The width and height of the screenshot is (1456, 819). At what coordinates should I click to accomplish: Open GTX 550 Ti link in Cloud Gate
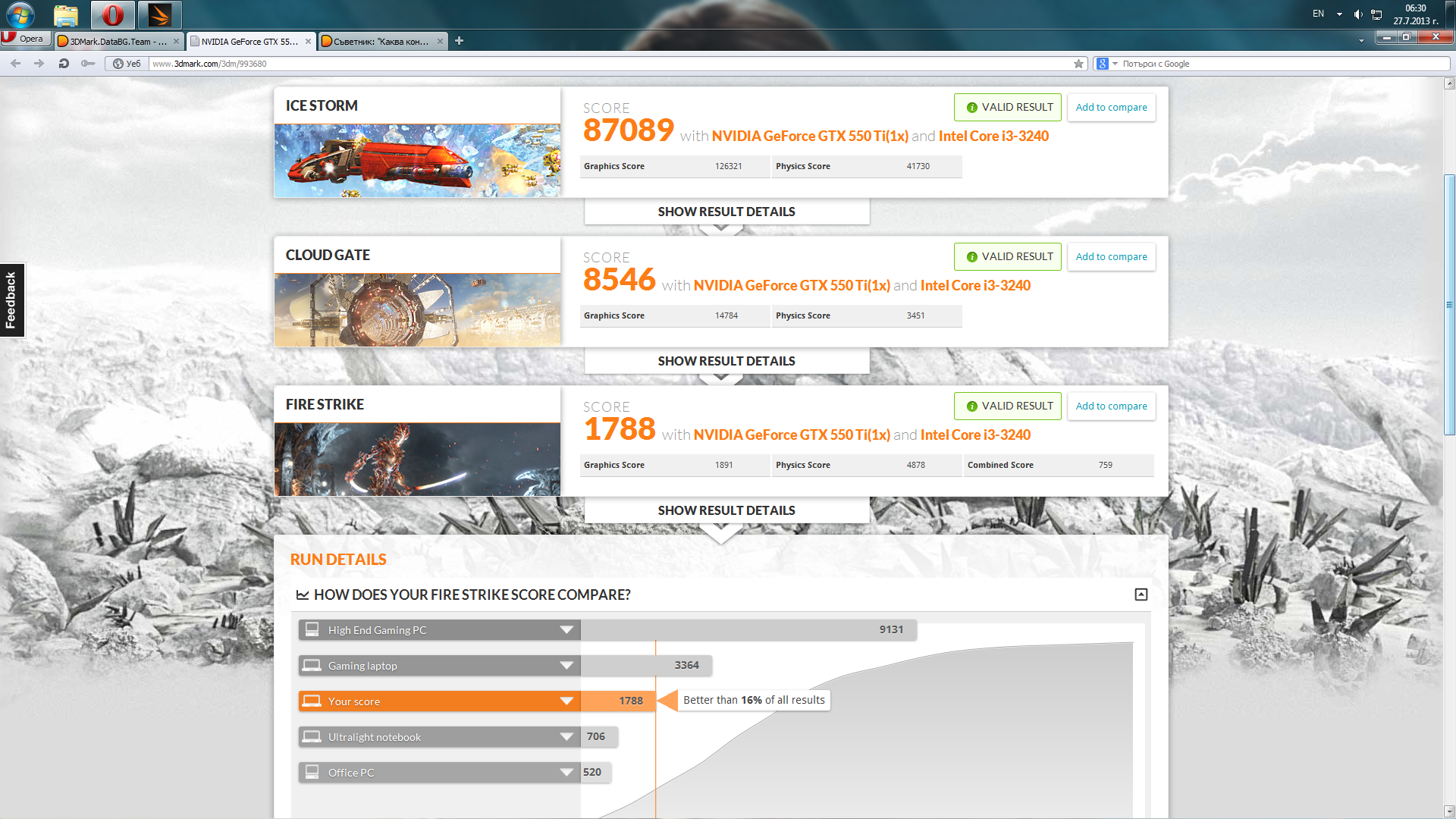coord(792,286)
